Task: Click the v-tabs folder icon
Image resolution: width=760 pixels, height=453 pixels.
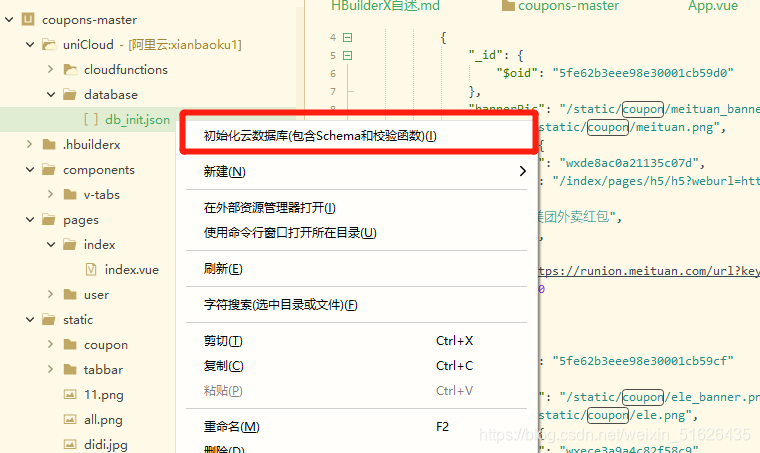Action: (70, 195)
